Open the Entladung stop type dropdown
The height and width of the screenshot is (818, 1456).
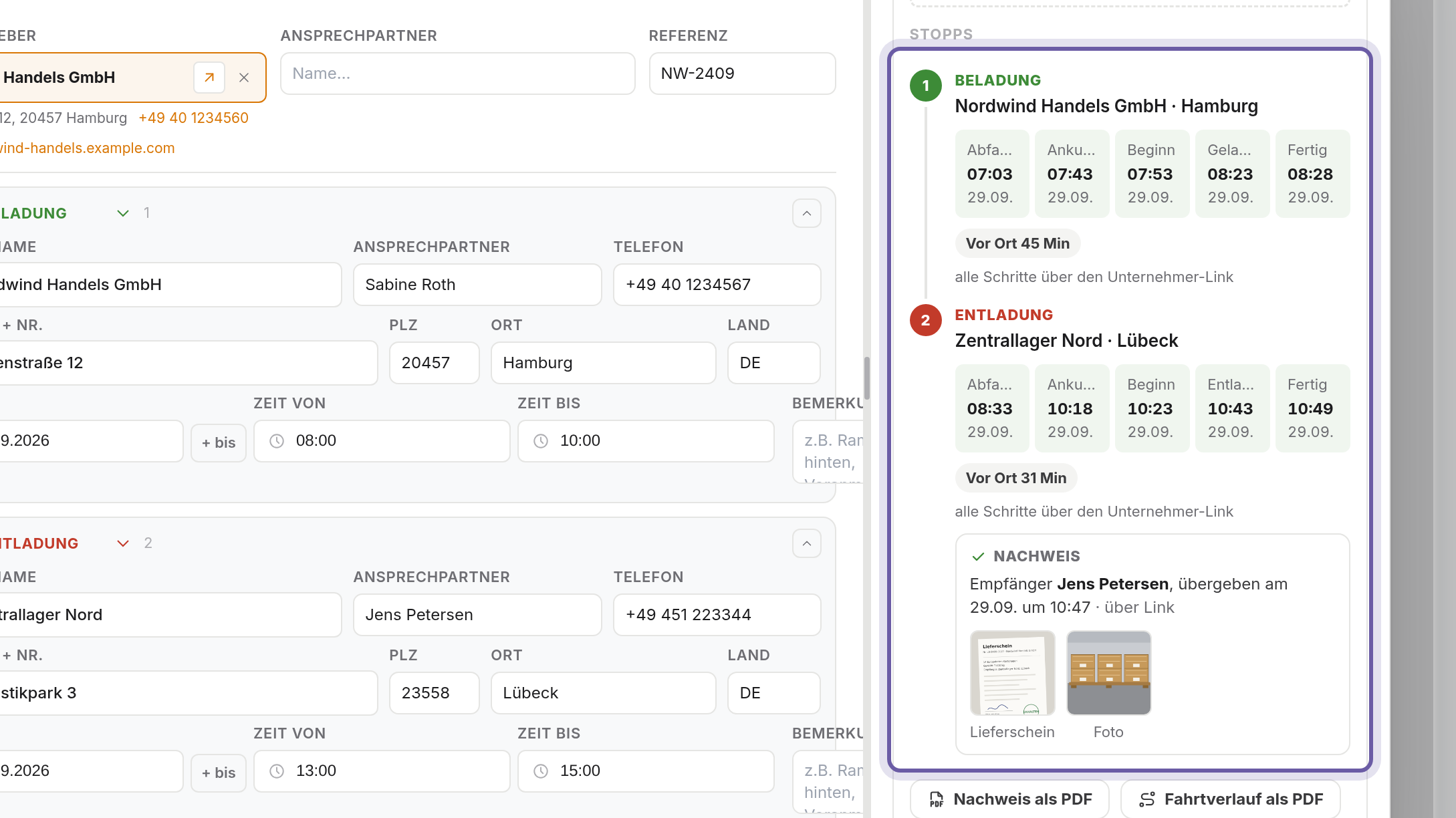coord(123,543)
